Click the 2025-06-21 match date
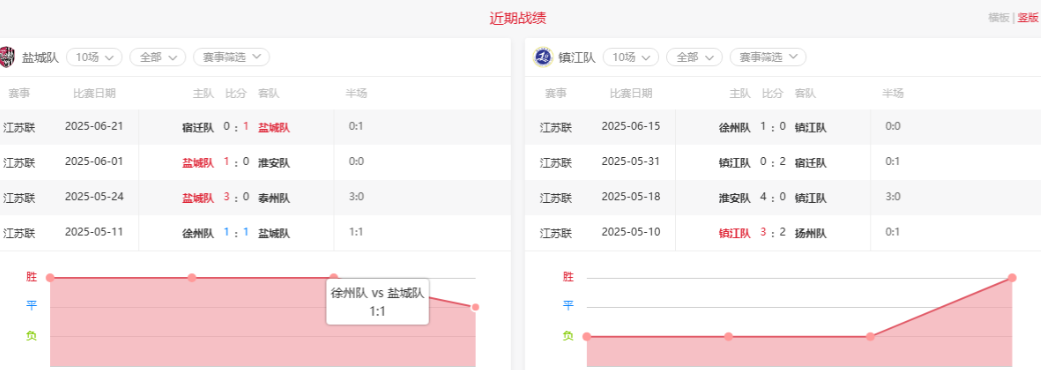1041x370 pixels. coord(94,126)
